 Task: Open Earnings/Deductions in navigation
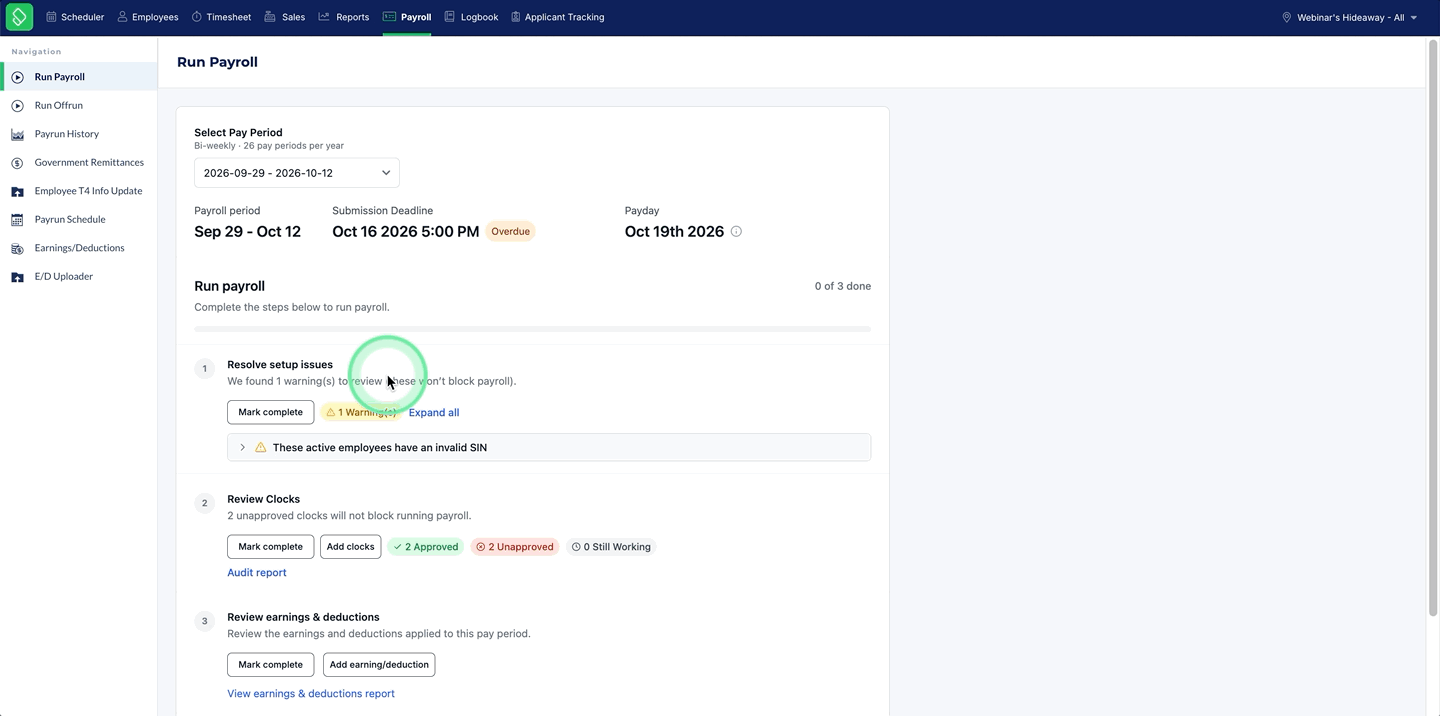tap(79, 248)
